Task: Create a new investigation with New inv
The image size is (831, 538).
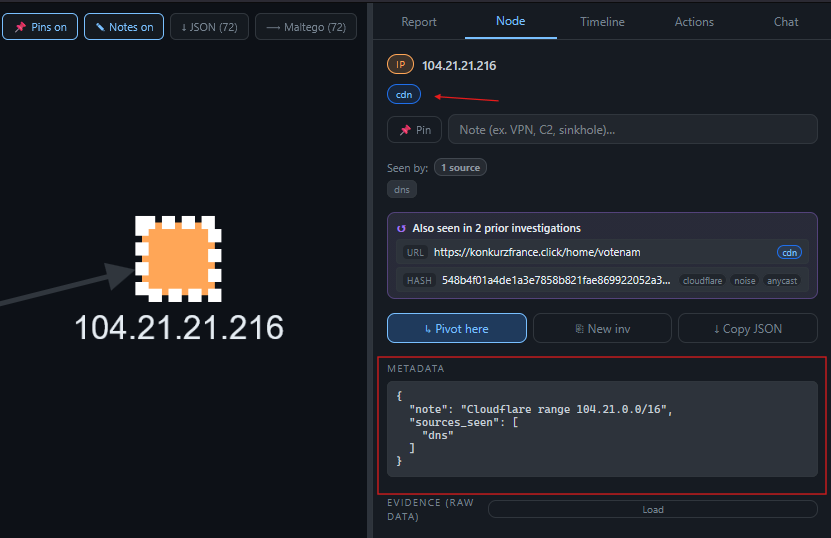Action: tap(602, 329)
